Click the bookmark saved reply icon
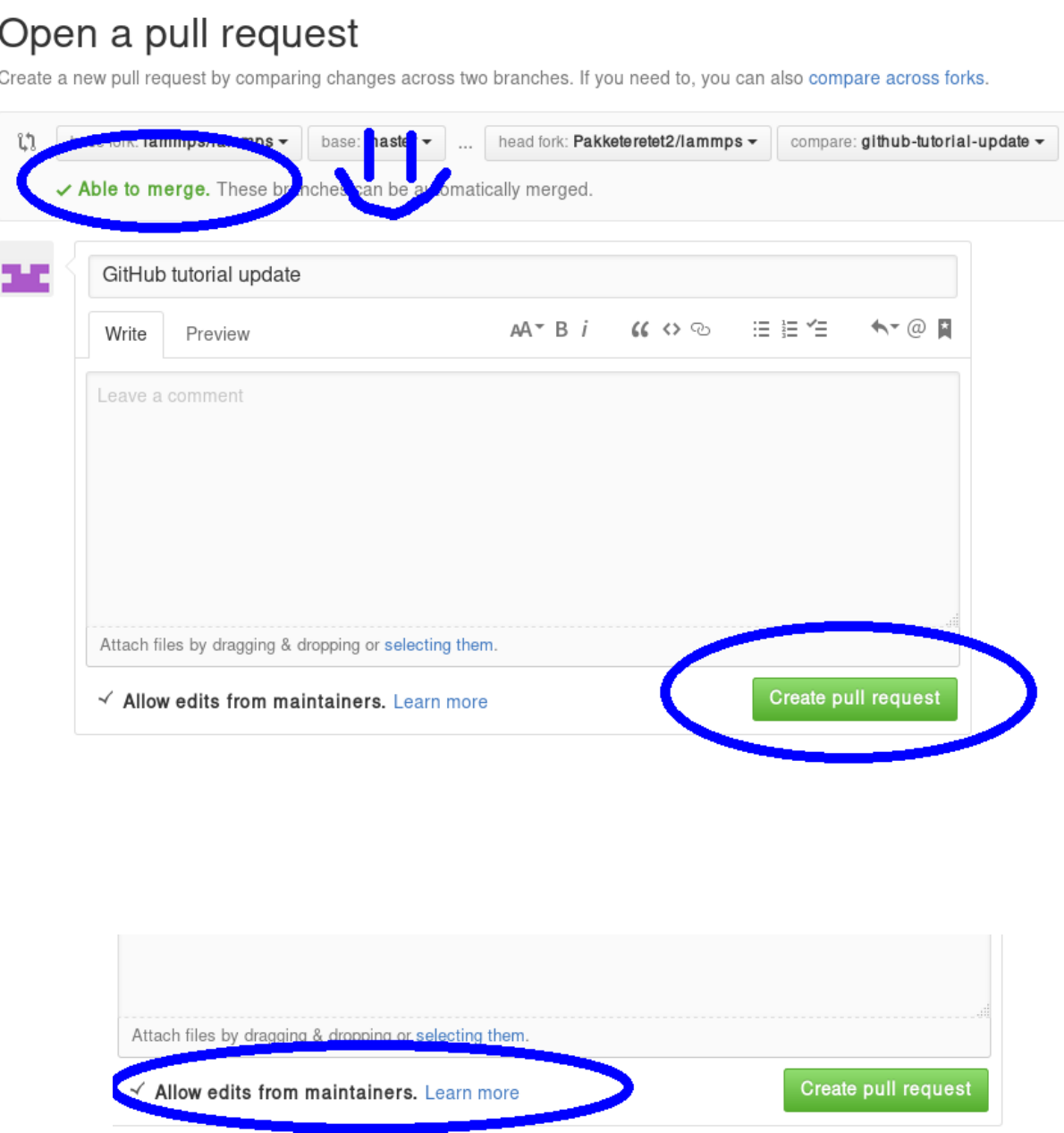Image resolution: width=1064 pixels, height=1133 pixels. point(944,329)
